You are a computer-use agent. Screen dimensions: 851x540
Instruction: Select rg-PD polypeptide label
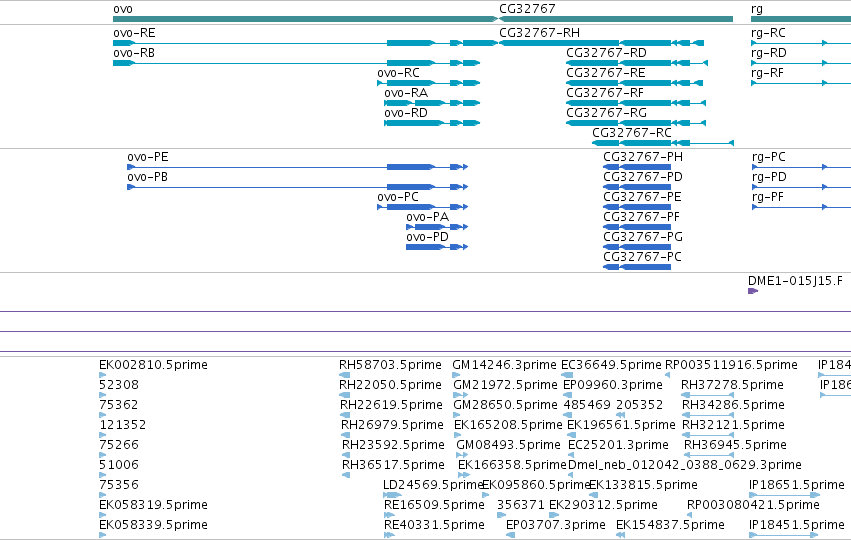click(x=769, y=177)
